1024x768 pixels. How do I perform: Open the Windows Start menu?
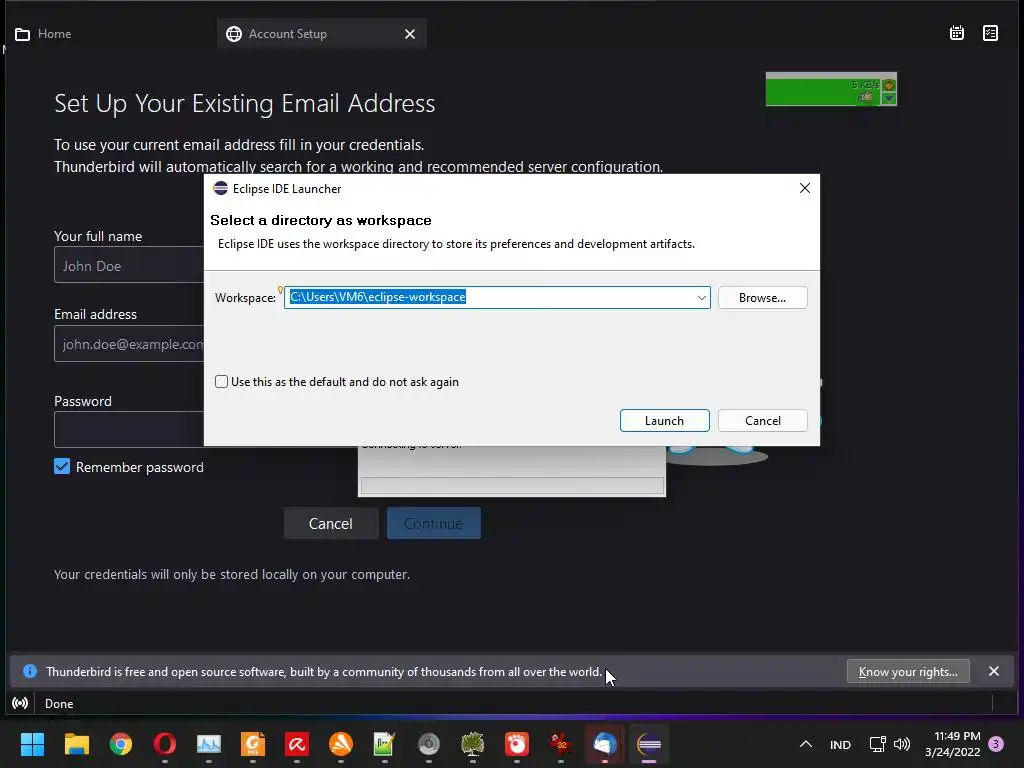[x=32, y=744]
